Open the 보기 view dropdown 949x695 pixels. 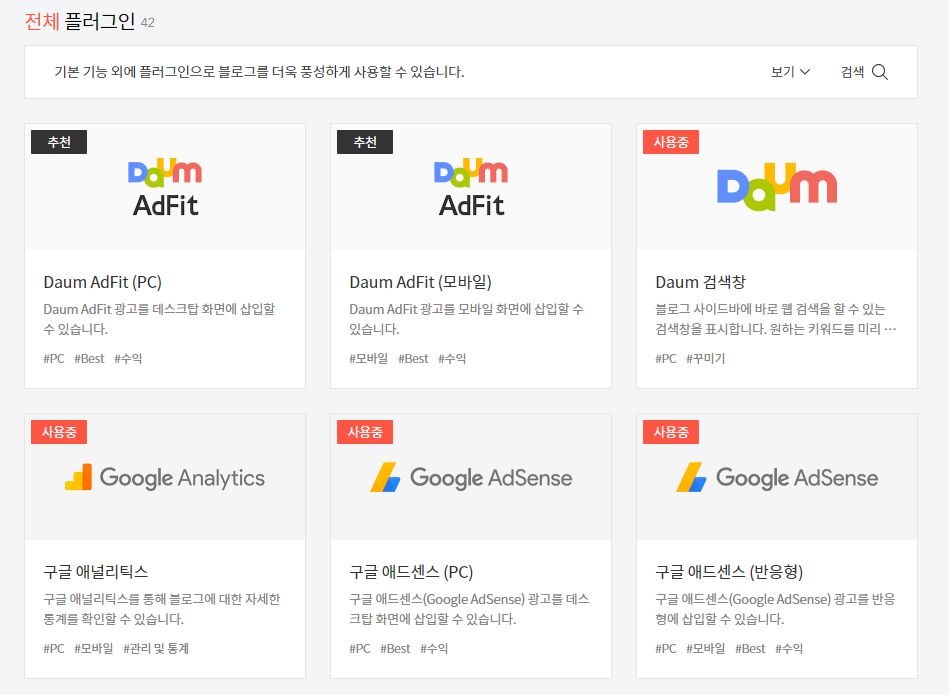pos(790,72)
